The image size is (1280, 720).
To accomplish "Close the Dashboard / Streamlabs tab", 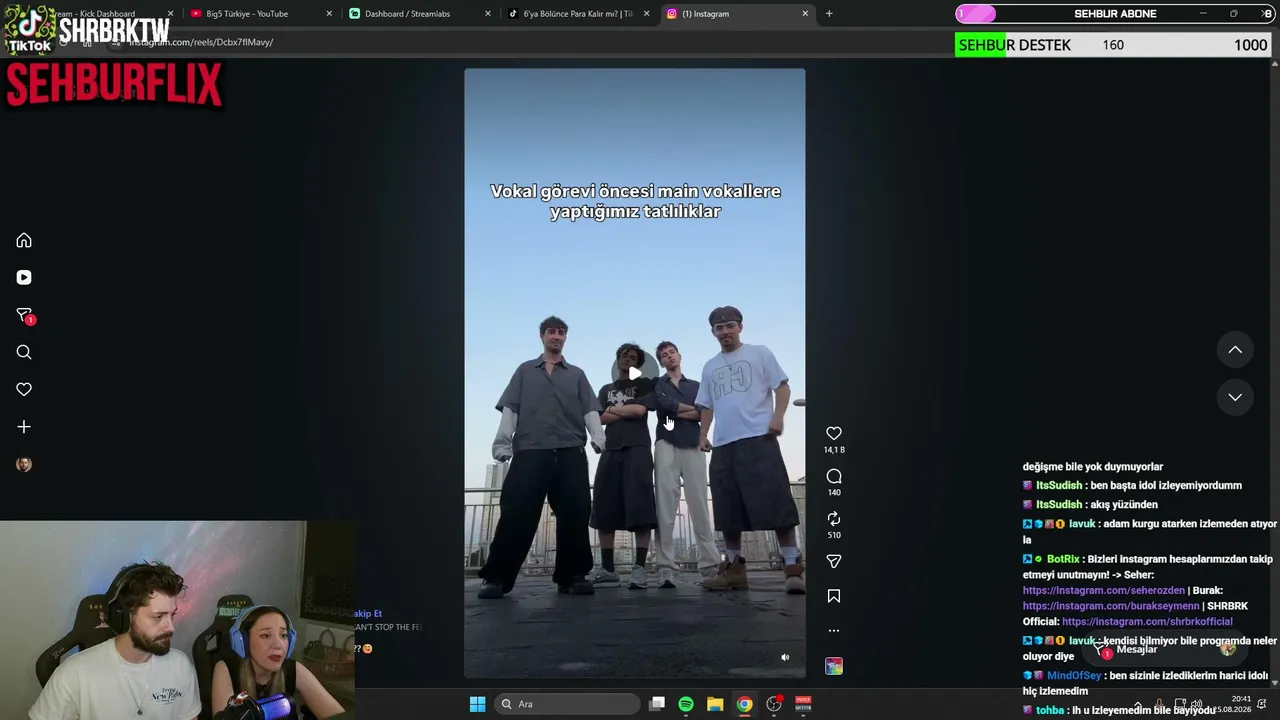I will pos(488,14).
